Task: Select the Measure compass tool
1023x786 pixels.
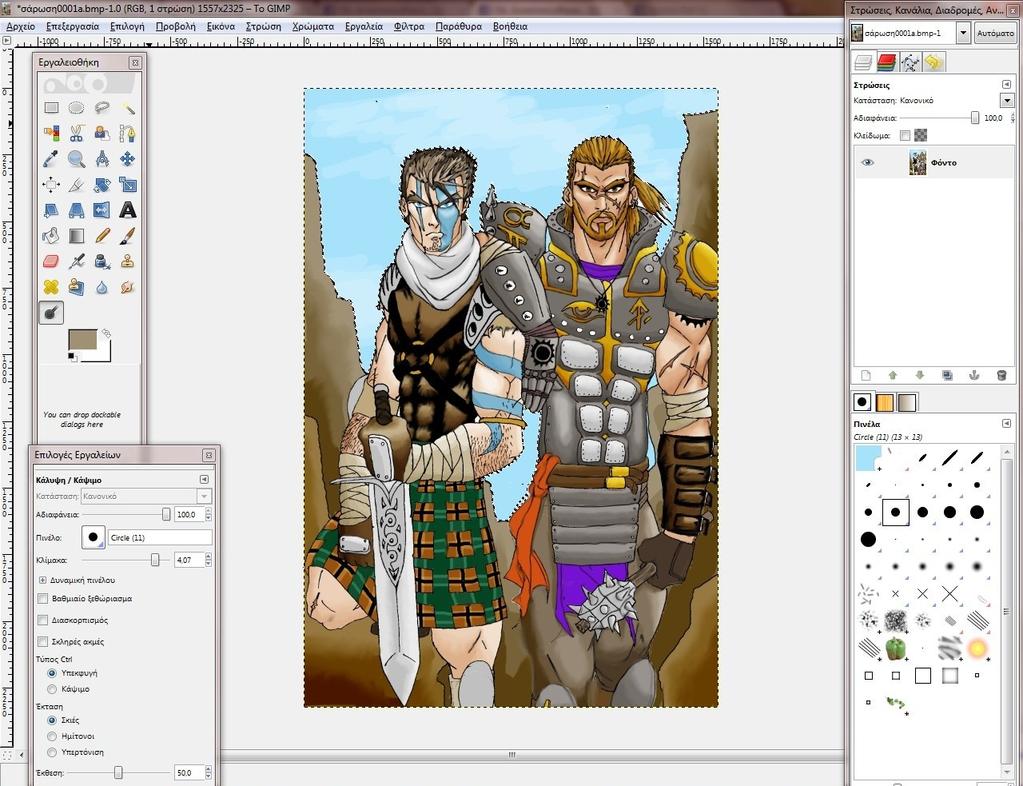Action: click(102, 159)
